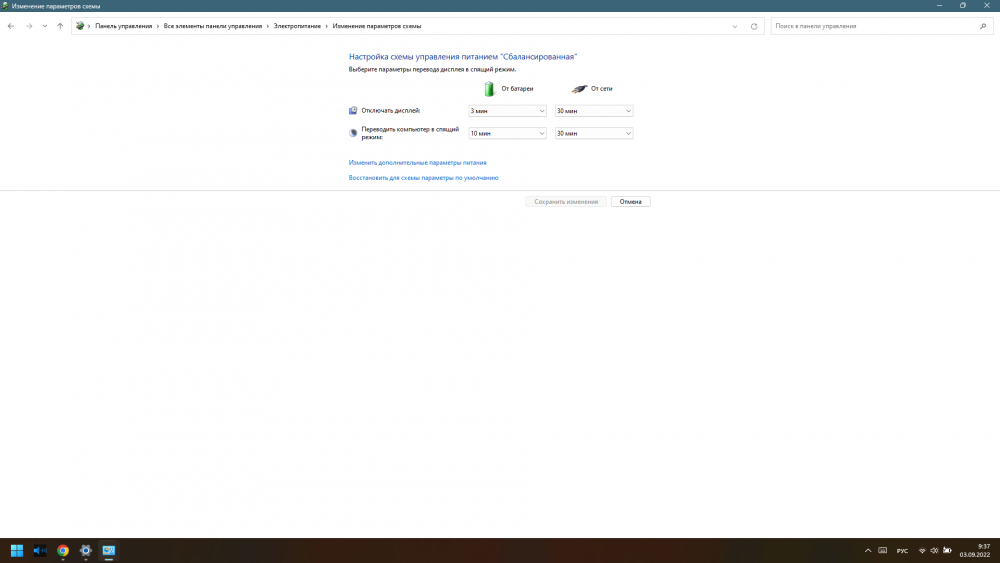This screenshot has width=1000, height=563.
Task: Open the battery display-off dropdown set to 3 мин
Action: tap(507, 111)
